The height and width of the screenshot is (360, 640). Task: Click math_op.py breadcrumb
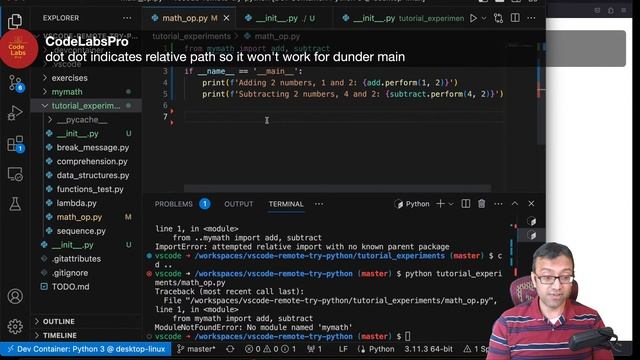click(277, 36)
